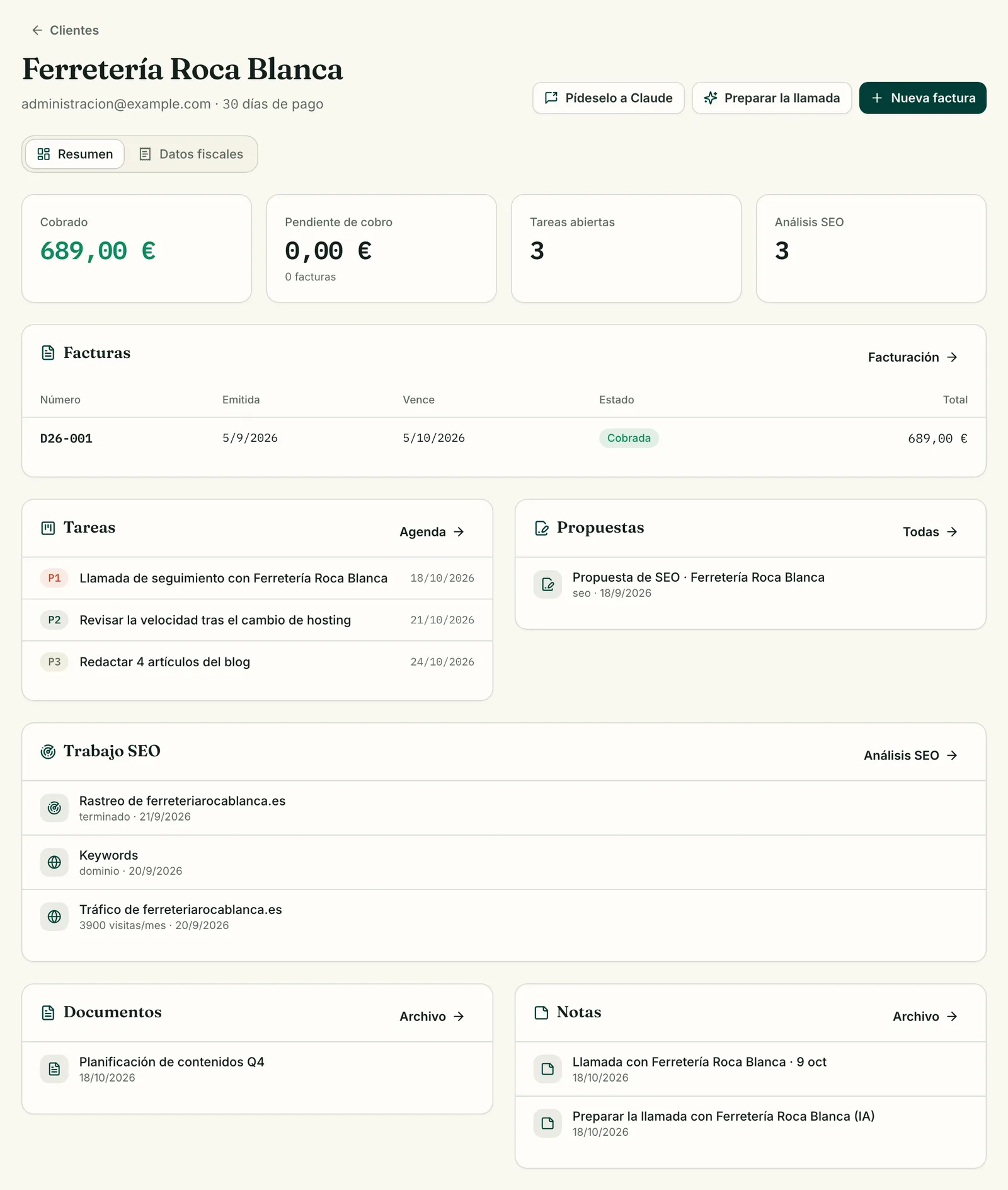Open task Llamada de seguimiento con Ferretería
1008x1190 pixels.
coord(257,578)
